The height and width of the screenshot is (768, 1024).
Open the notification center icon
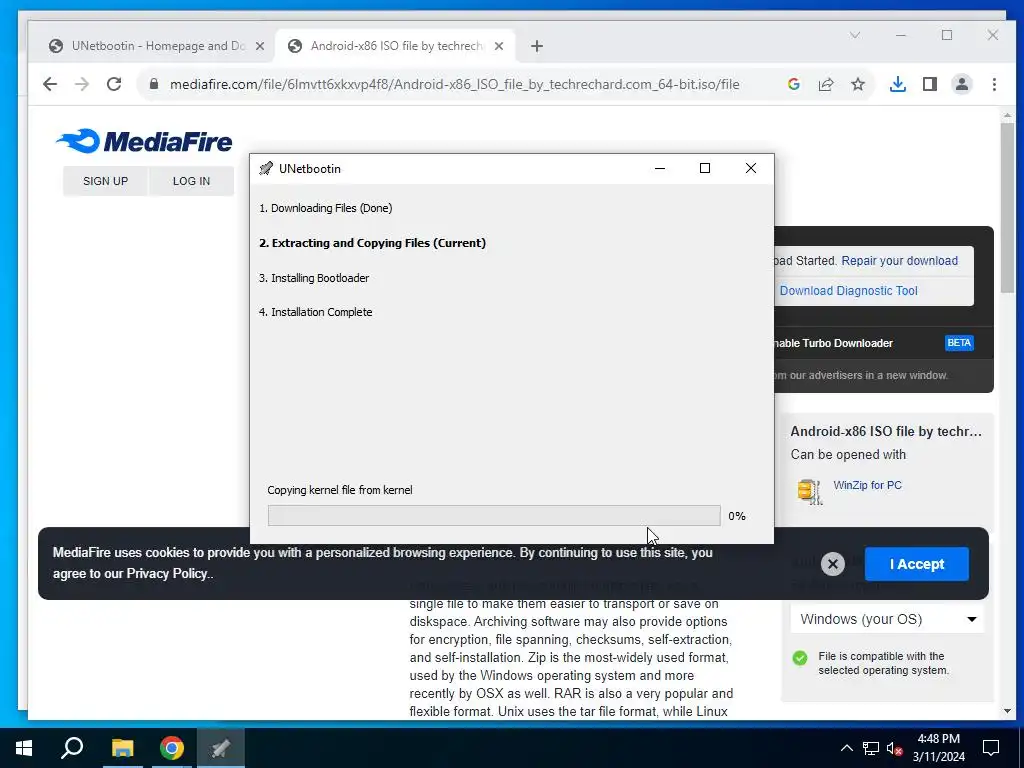click(991, 748)
